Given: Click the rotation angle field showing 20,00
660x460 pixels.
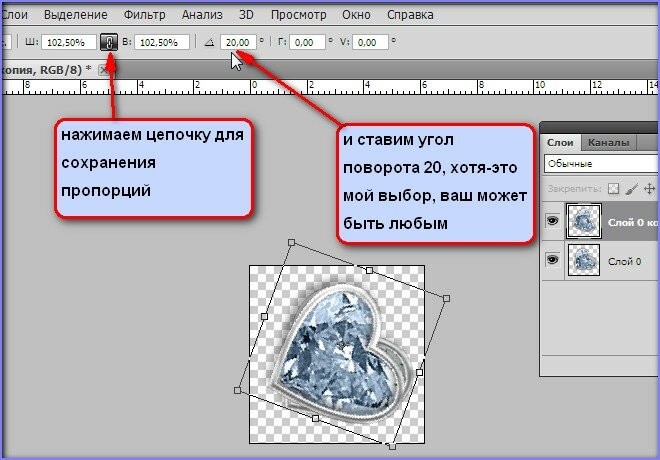Looking at the screenshot, I should [x=238, y=43].
